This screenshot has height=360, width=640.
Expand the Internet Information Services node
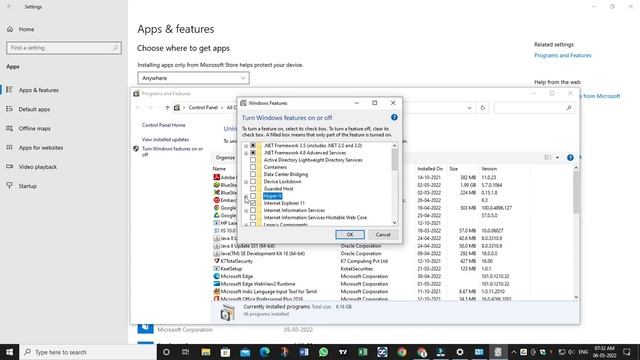(x=246, y=211)
